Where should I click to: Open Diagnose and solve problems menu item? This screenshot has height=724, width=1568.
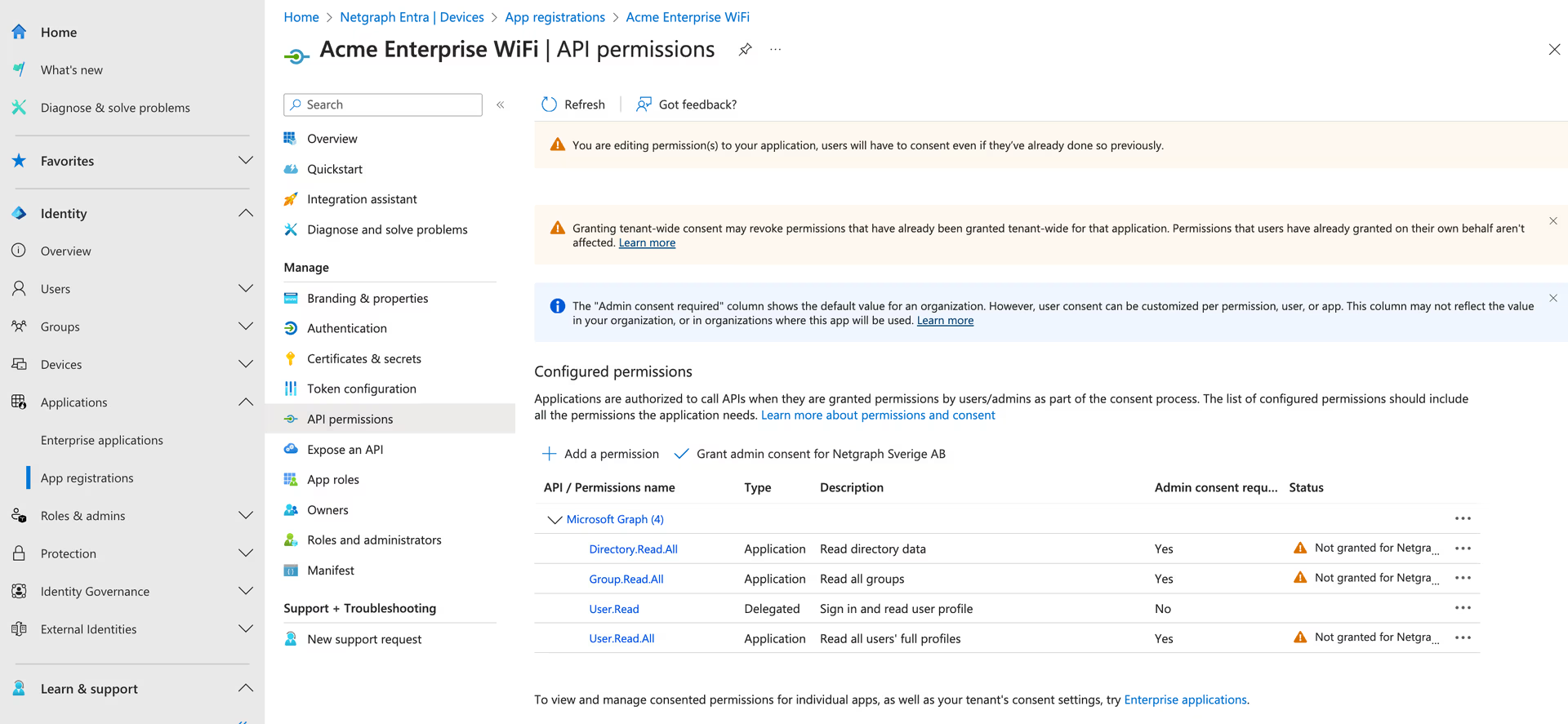click(387, 229)
